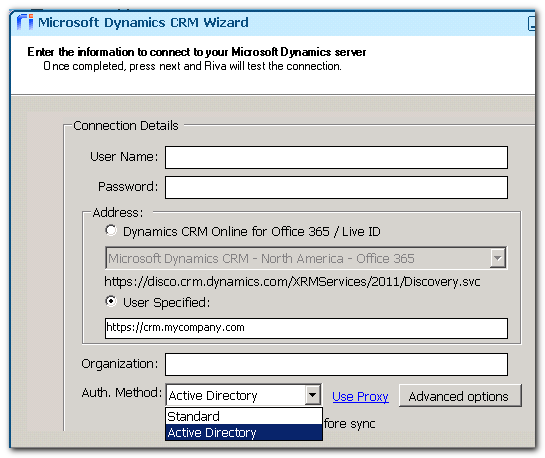Choose Active Directory in the dropdown list
Viewport: 545px width, 458px height.
tap(244, 432)
